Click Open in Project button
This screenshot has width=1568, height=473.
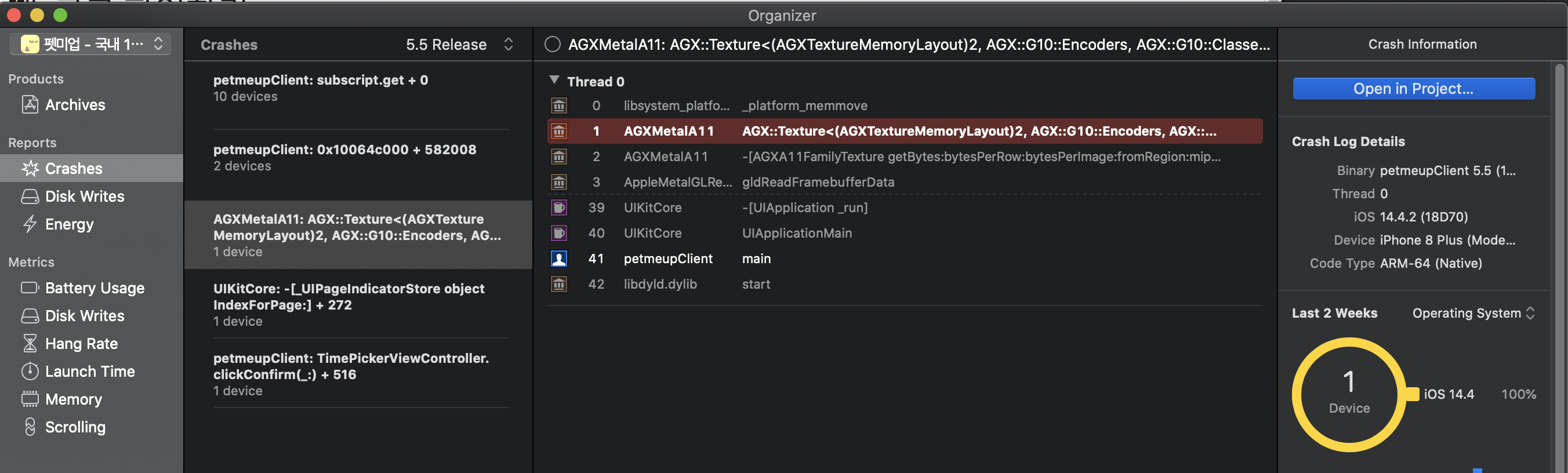1413,89
